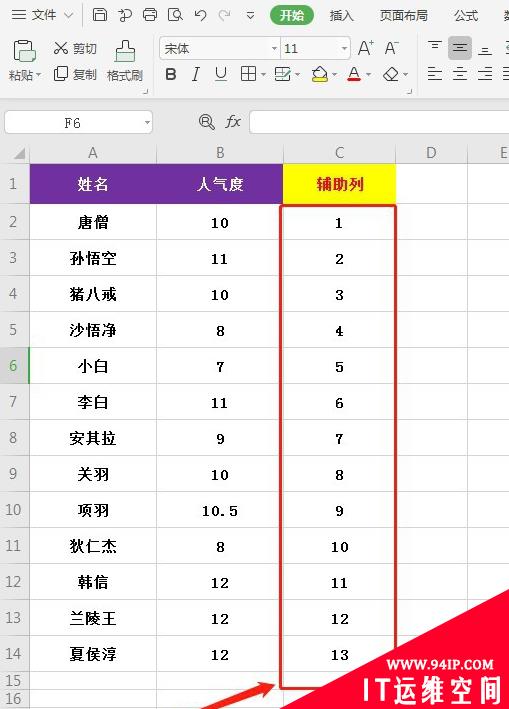Open the 页面布局 tab
Image resolution: width=509 pixels, height=709 pixels.
404,15
